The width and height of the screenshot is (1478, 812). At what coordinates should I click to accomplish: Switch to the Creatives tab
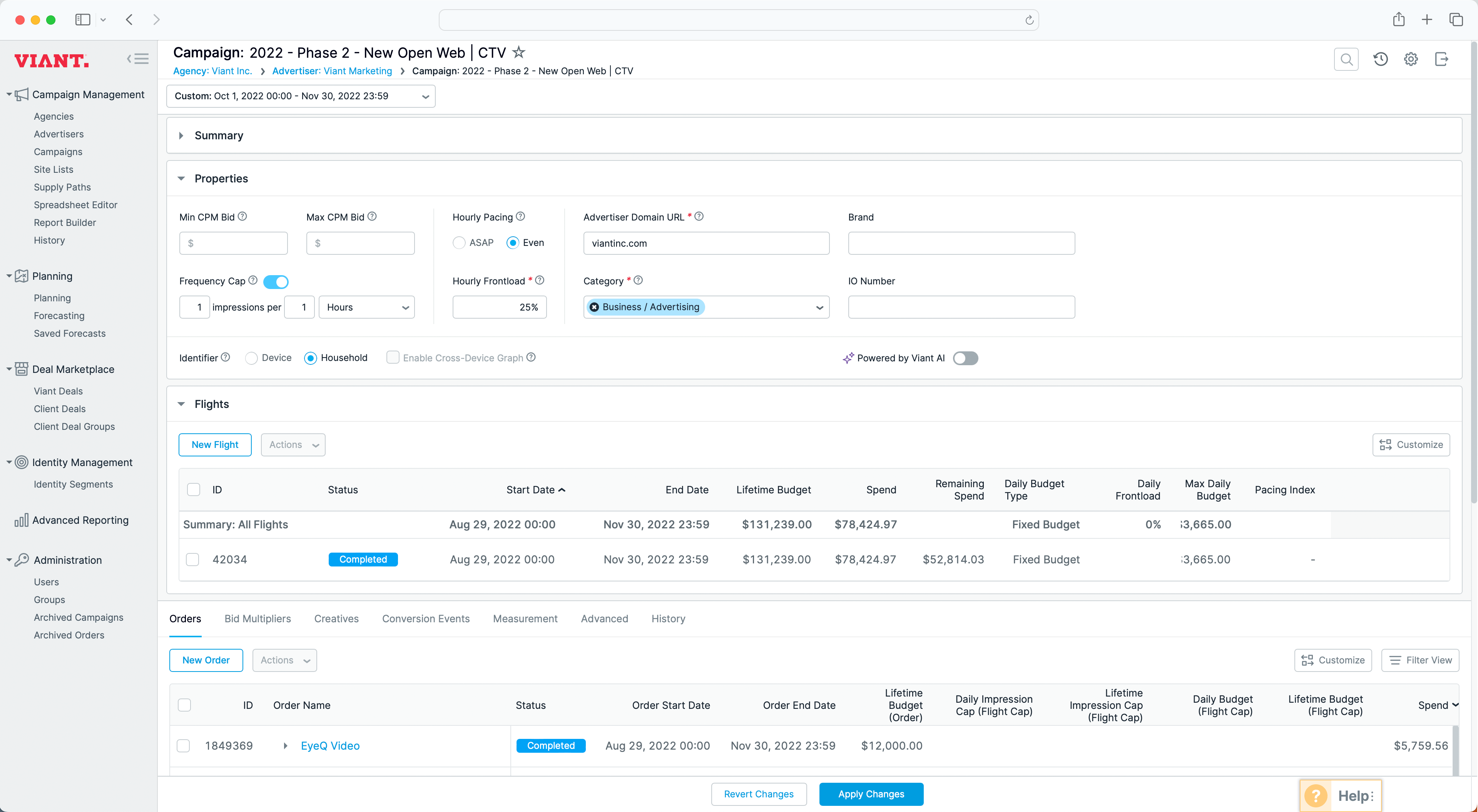pyautogui.click(x=336, y=618)
